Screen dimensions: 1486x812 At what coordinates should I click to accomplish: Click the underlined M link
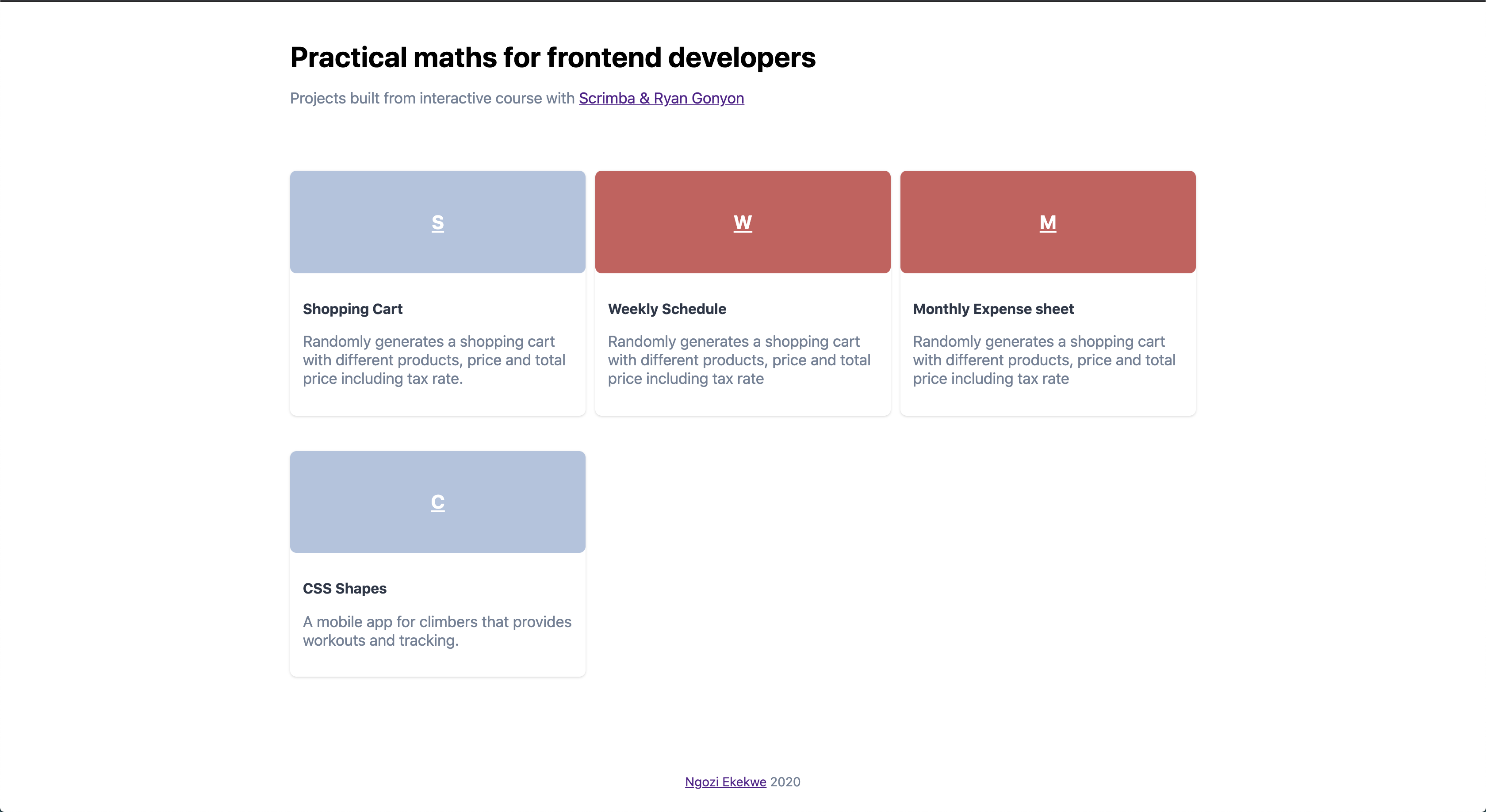click(1048, 222)
